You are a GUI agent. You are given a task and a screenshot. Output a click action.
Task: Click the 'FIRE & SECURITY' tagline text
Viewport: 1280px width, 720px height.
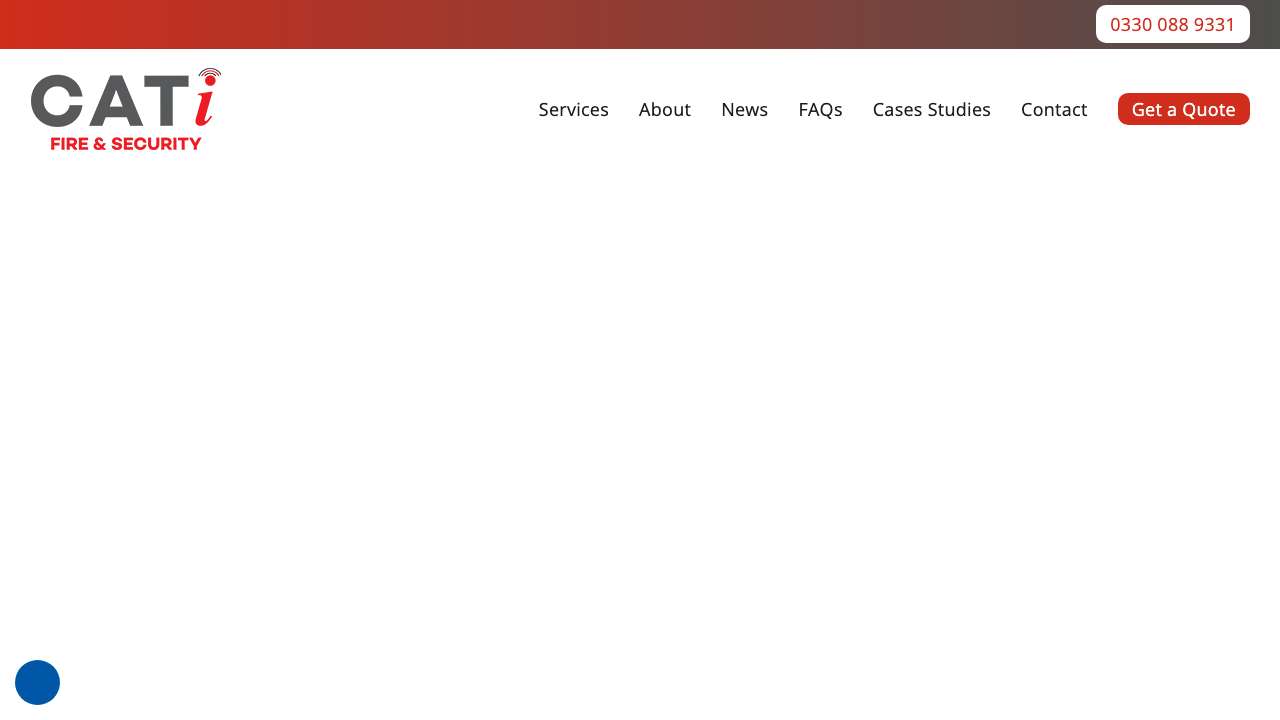pos(126,144)
